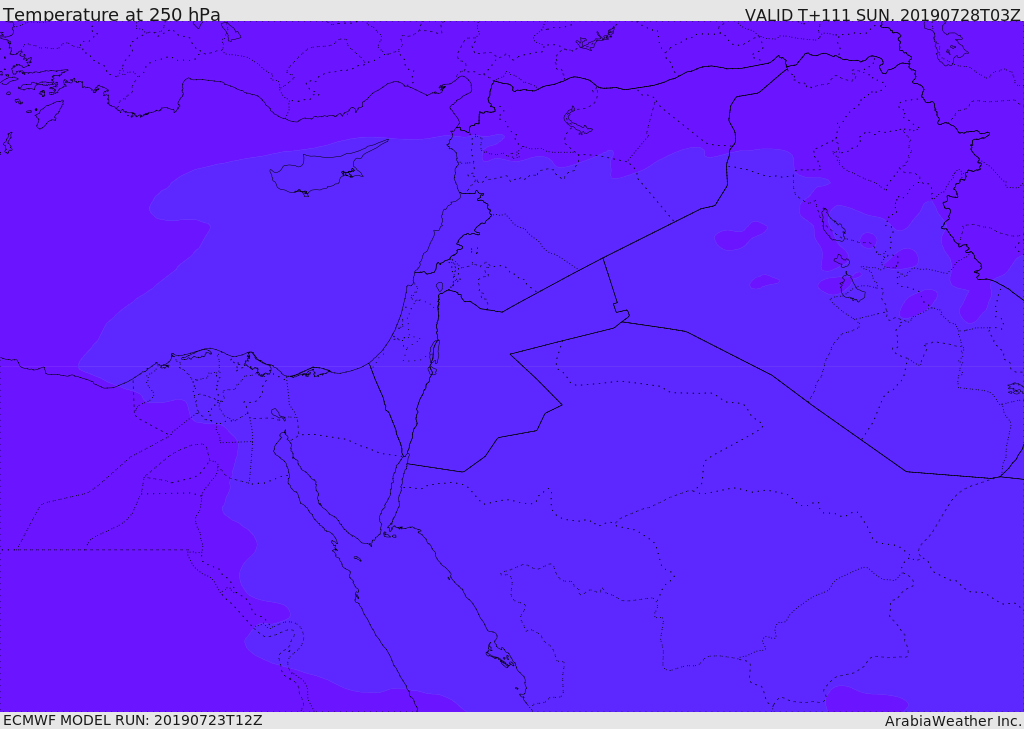Click the 'VALID T+111 SUN. 20190728T03Z' label
Viewport: 1024px width, 729px height.
(882, 14)
